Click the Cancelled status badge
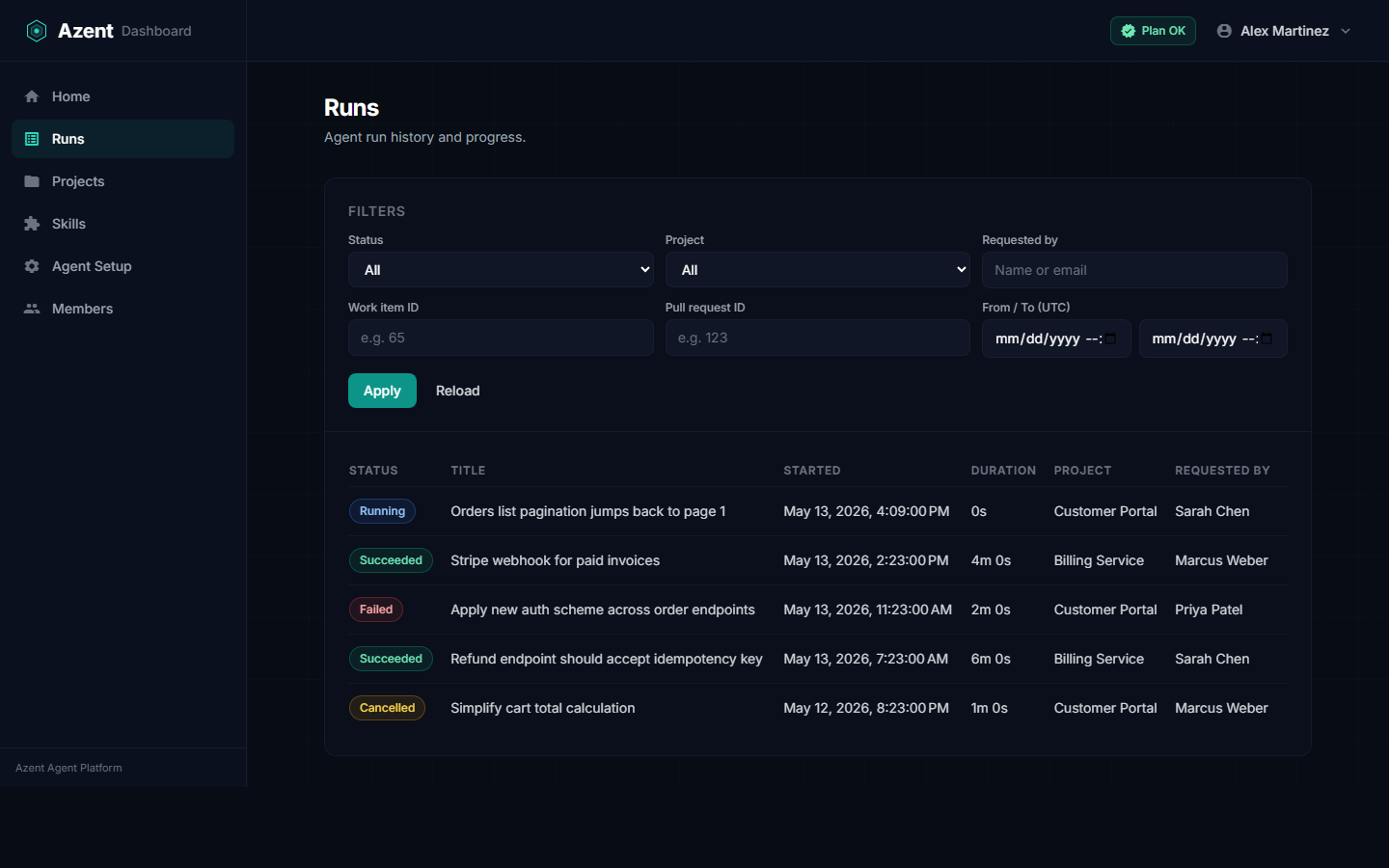1389x868 pixels. pos(387,708)
